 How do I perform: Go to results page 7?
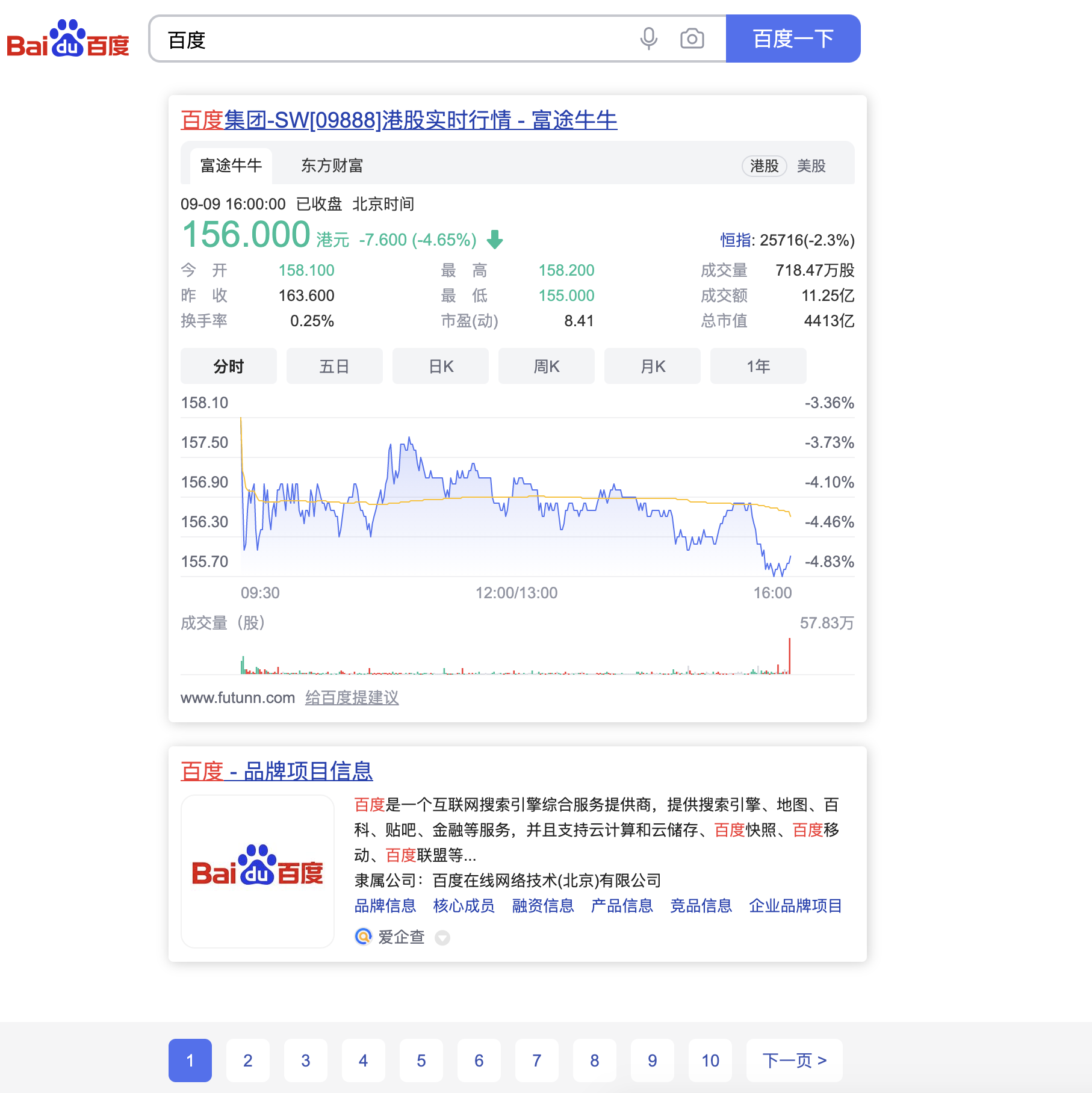[x=537, y=1060]
